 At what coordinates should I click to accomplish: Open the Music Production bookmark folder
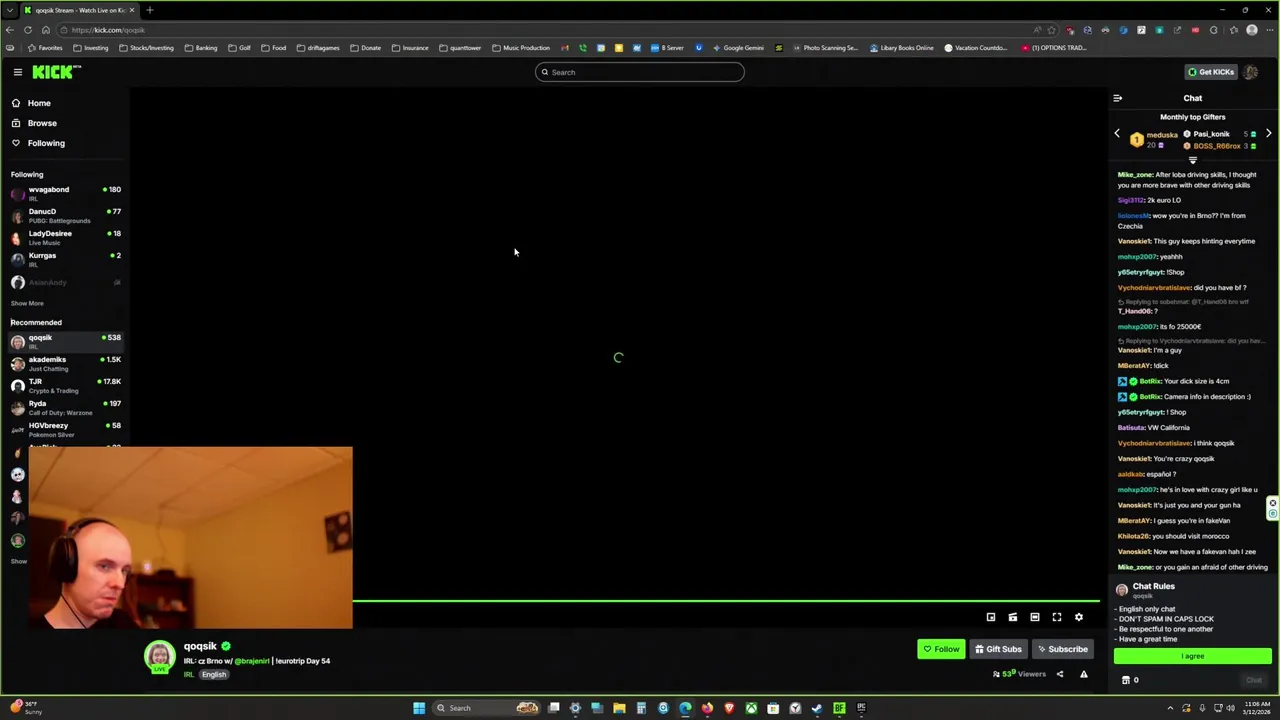coord(521,48)
